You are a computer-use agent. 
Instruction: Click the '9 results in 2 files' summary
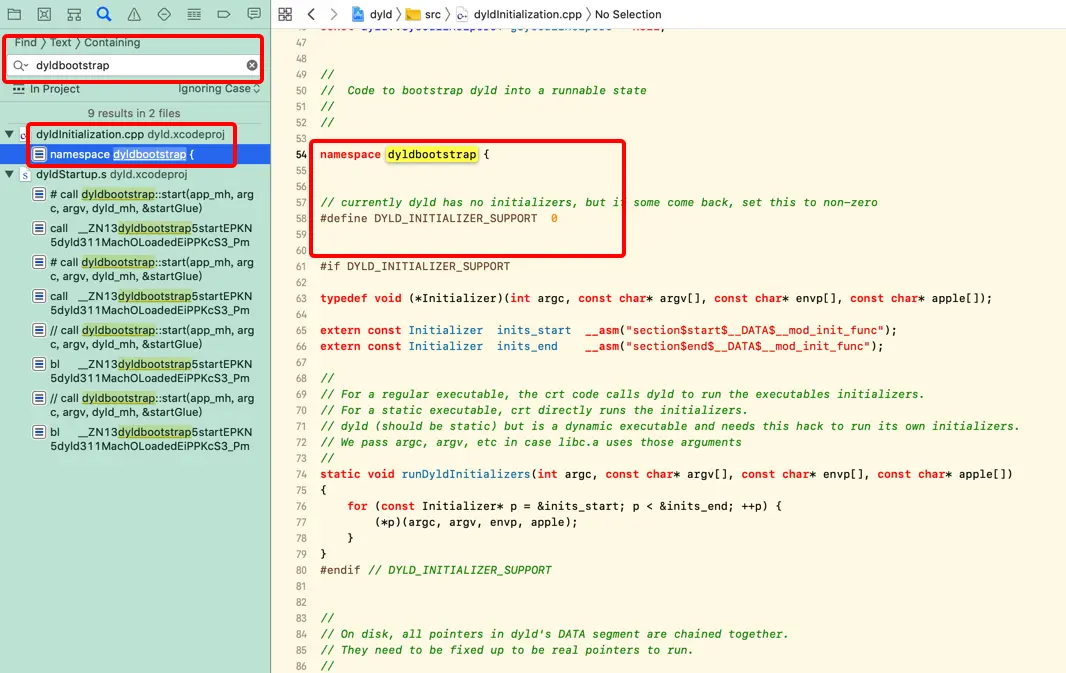pyautogui.click(x=134, y=114)
